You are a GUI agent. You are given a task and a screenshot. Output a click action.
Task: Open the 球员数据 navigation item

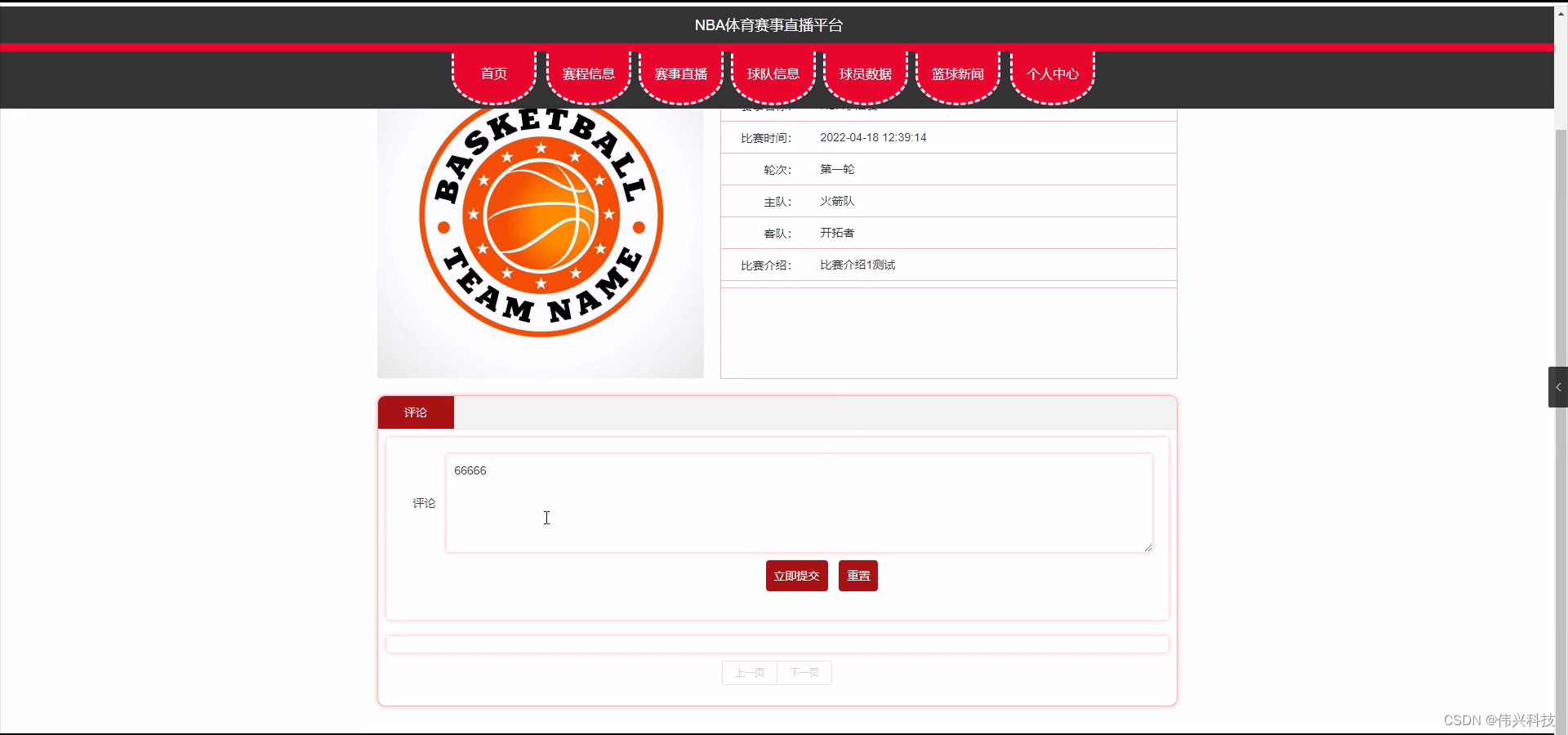click(865, 73)
